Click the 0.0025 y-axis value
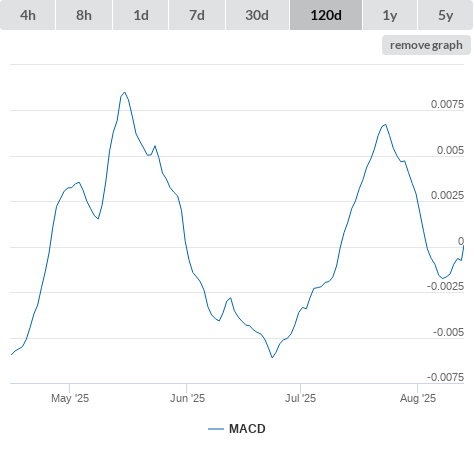Image resolution: width=474 pixels, height=455 pixels. coord(447,195)
